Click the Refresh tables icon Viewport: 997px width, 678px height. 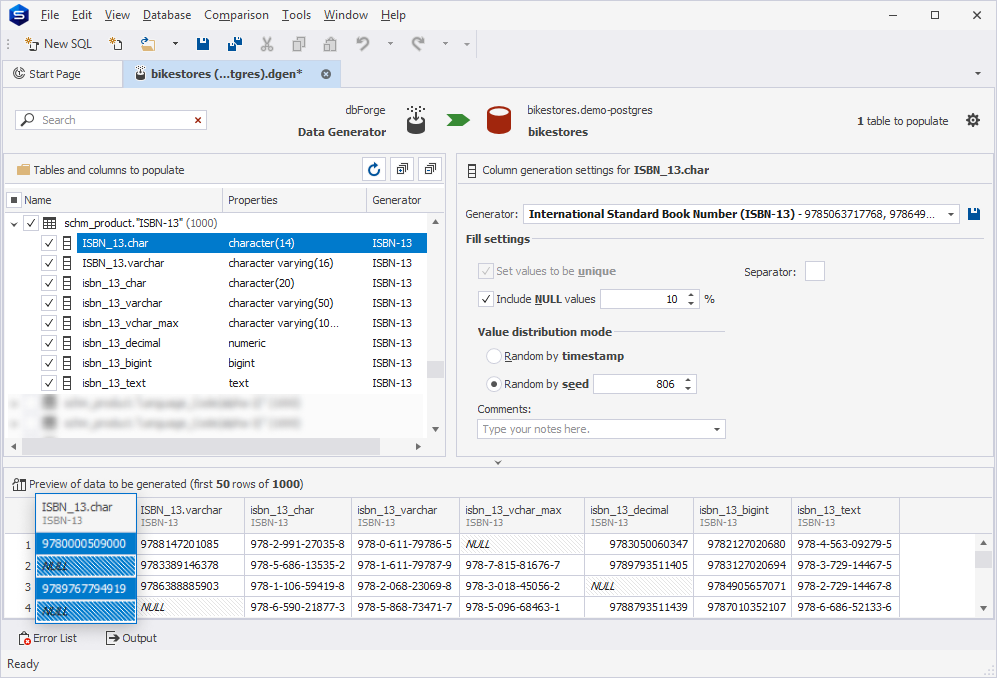tap(374, 169)
